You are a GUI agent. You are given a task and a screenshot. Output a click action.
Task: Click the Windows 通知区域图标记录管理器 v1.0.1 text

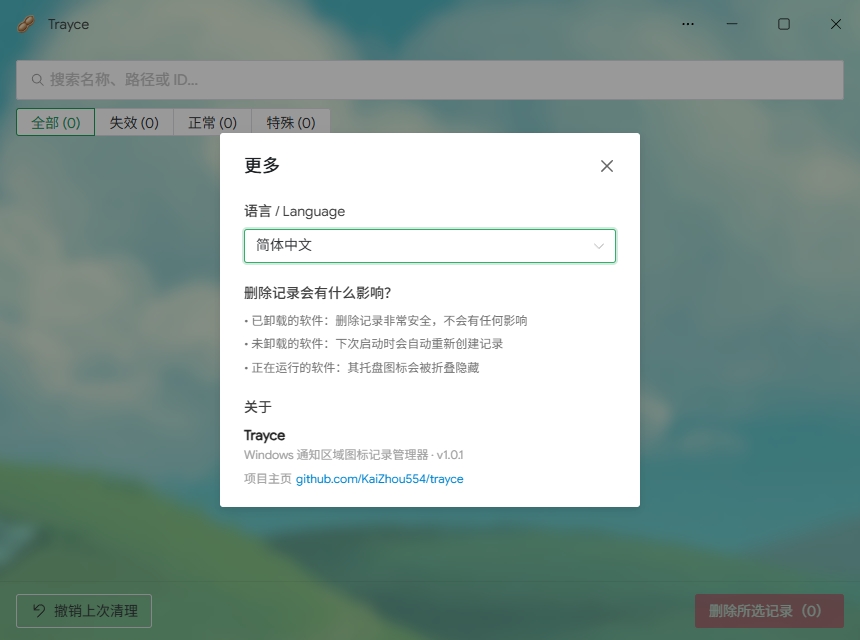pyautogui.click(x=354, y=455)
